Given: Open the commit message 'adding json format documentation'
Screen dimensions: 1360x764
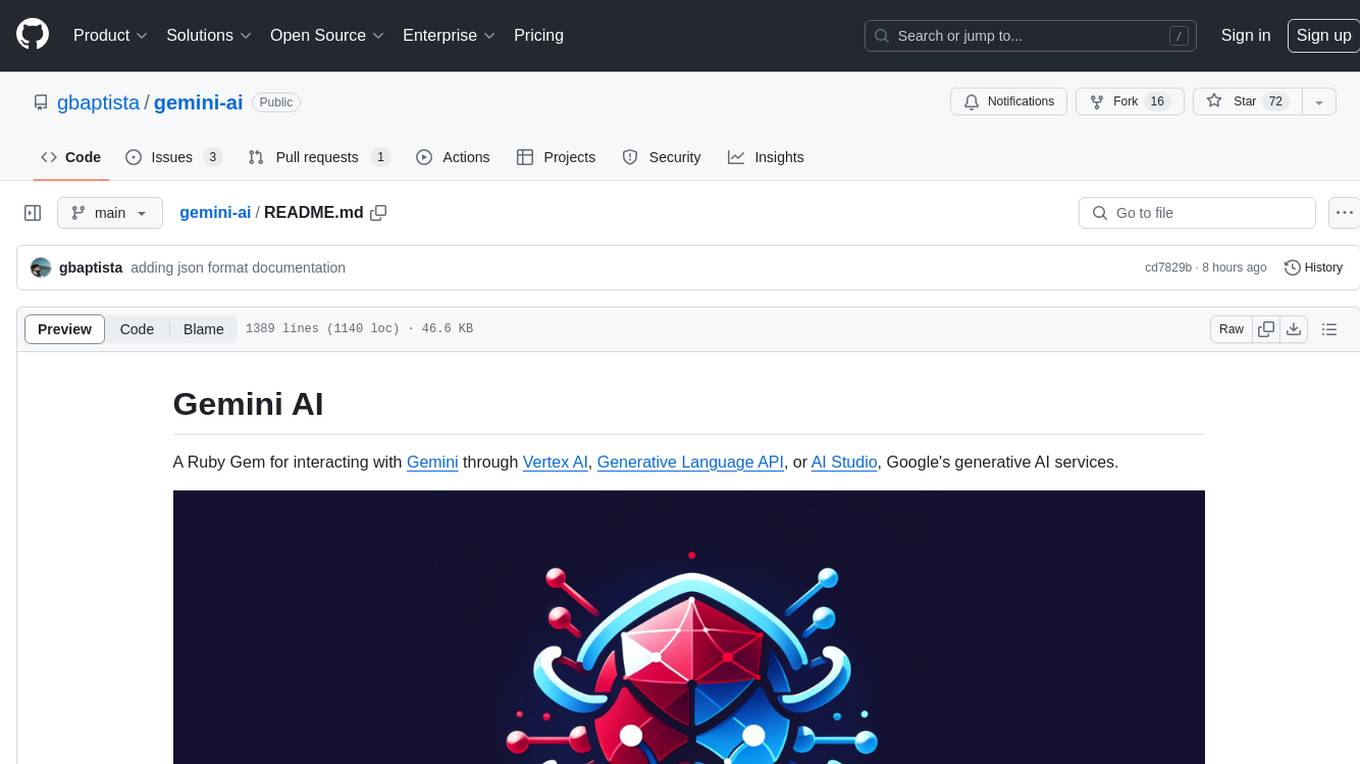Looking at the screenshot, I should coord(238,268).
